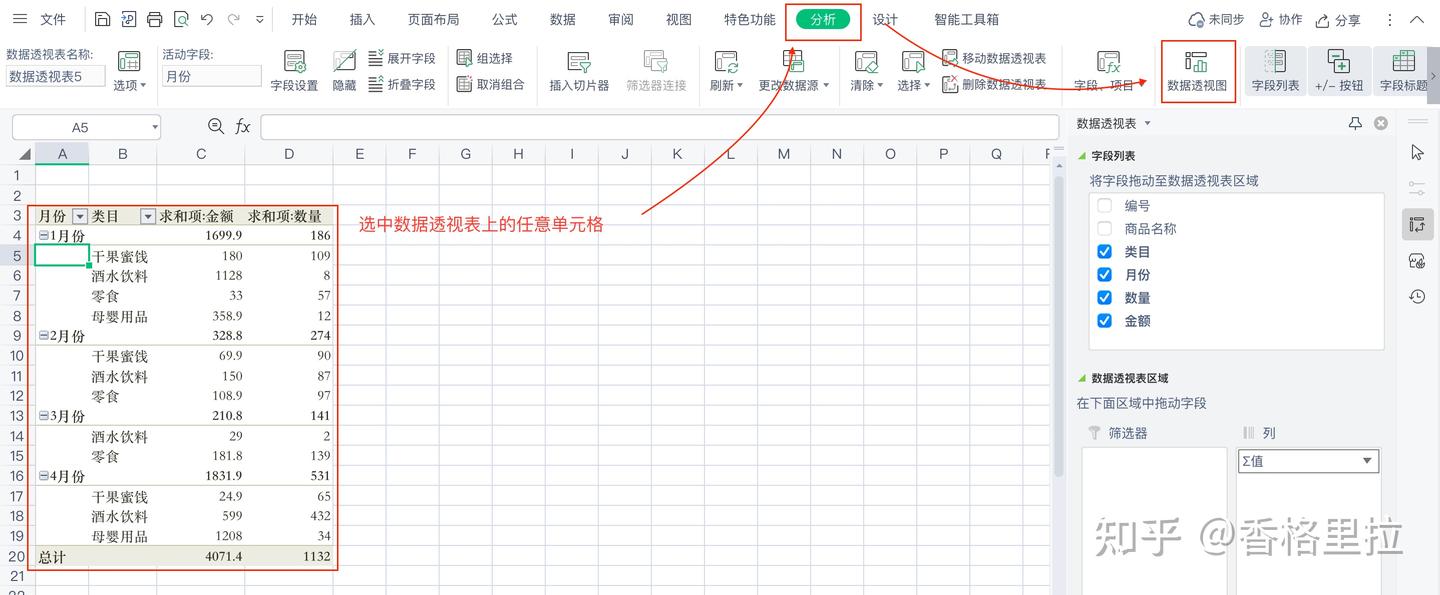Viewport: 1440px width, 595px height.
Task: Click the history clock icon in right sidebar
Action: tap(1417, 297)
